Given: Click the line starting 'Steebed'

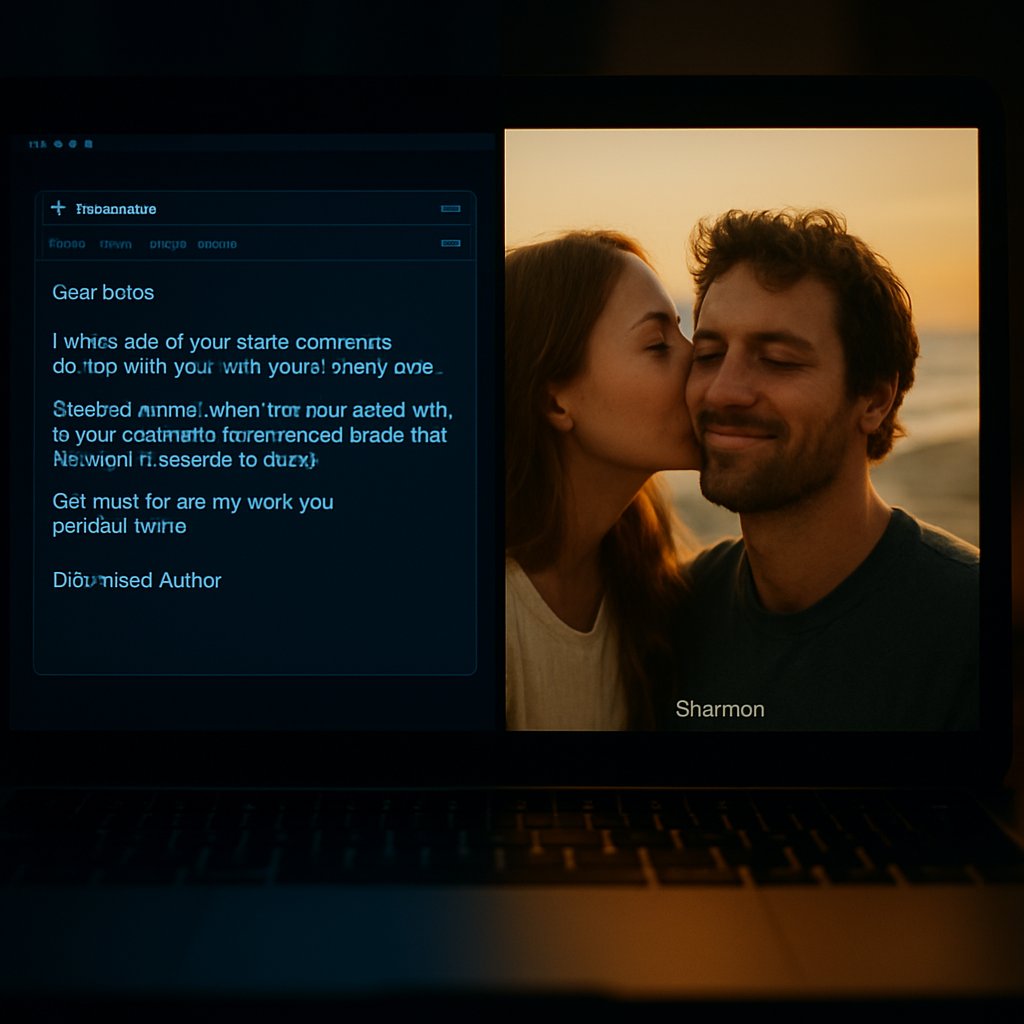Looking at the screenshot, I should 253,409.
